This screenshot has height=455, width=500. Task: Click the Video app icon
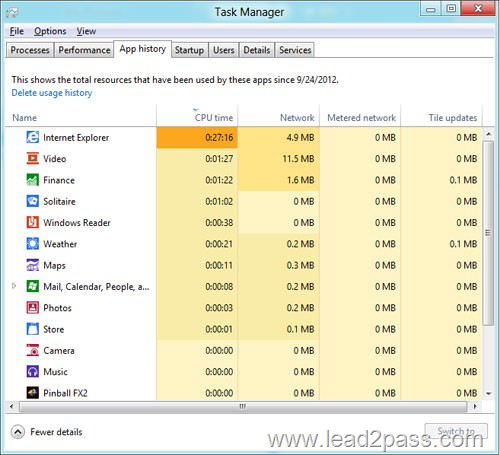pyautogui.click(x=32, y=159)
